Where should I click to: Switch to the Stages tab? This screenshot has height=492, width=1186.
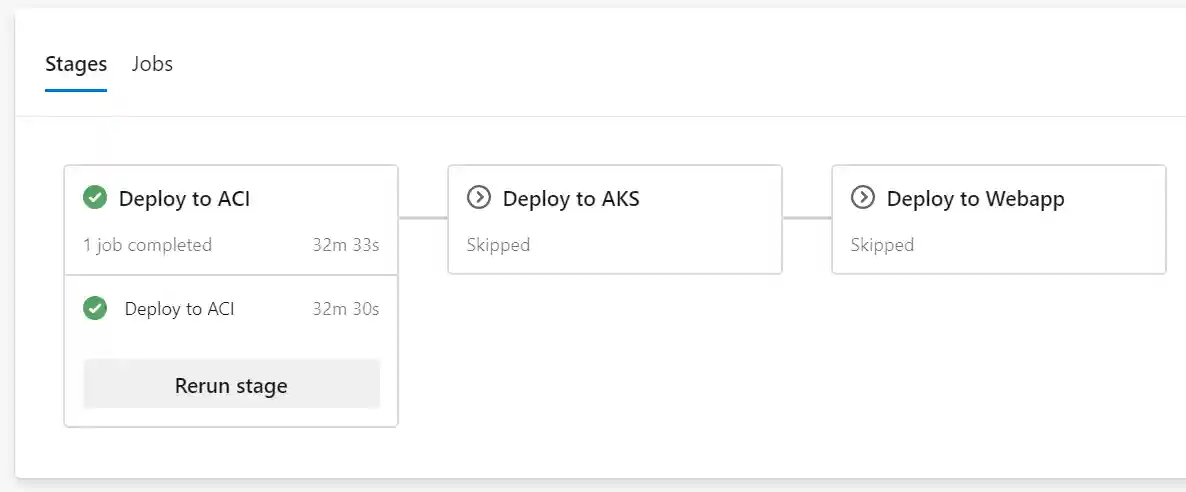click(76, 65)
